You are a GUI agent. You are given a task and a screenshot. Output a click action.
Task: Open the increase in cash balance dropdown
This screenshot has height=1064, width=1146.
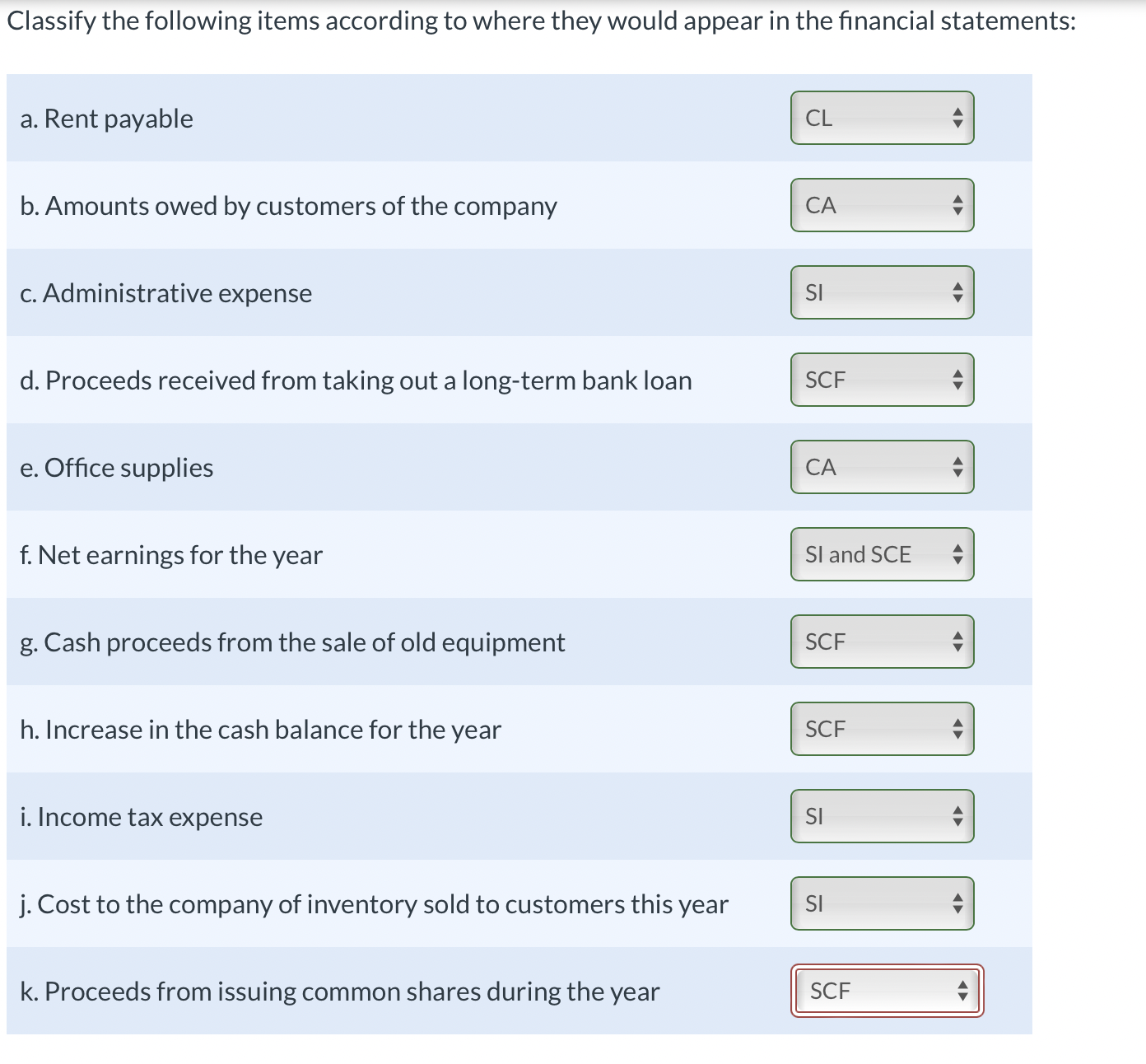[881, 729]
